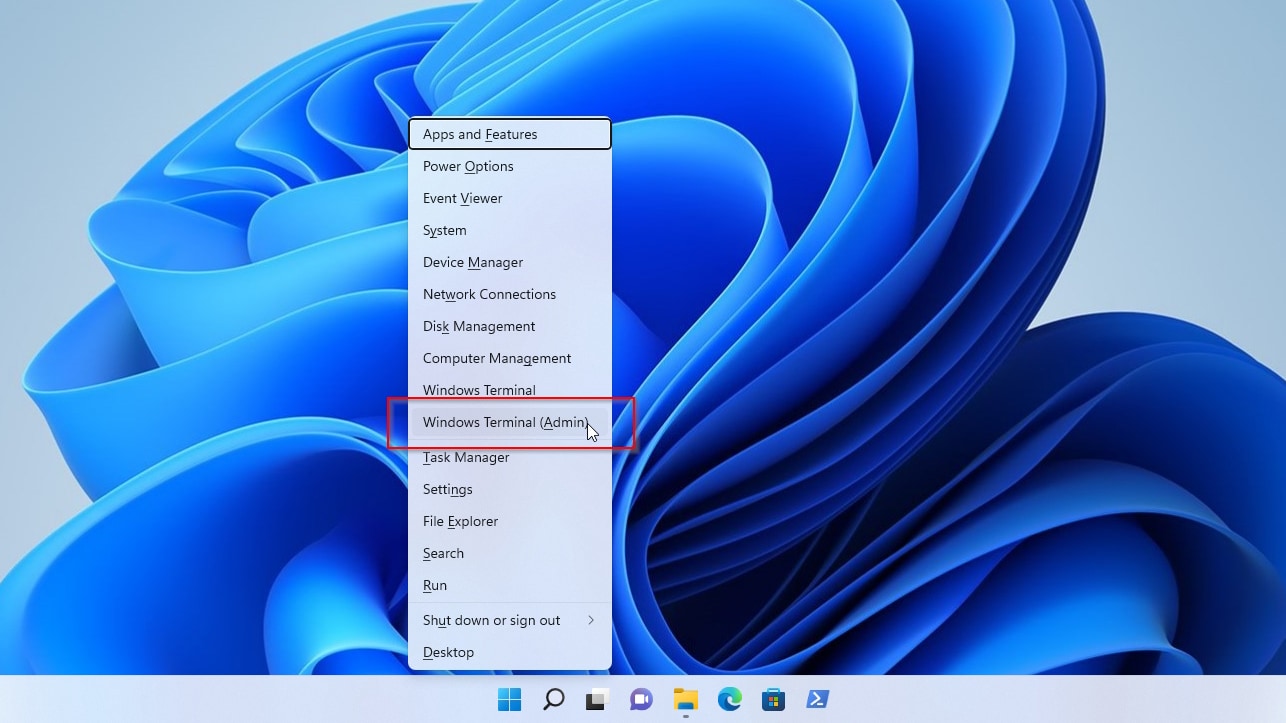This screenshot has width=1286, height=723.
Task: Open the taskbar Search magnifier icon
Action: click(554, 699)
